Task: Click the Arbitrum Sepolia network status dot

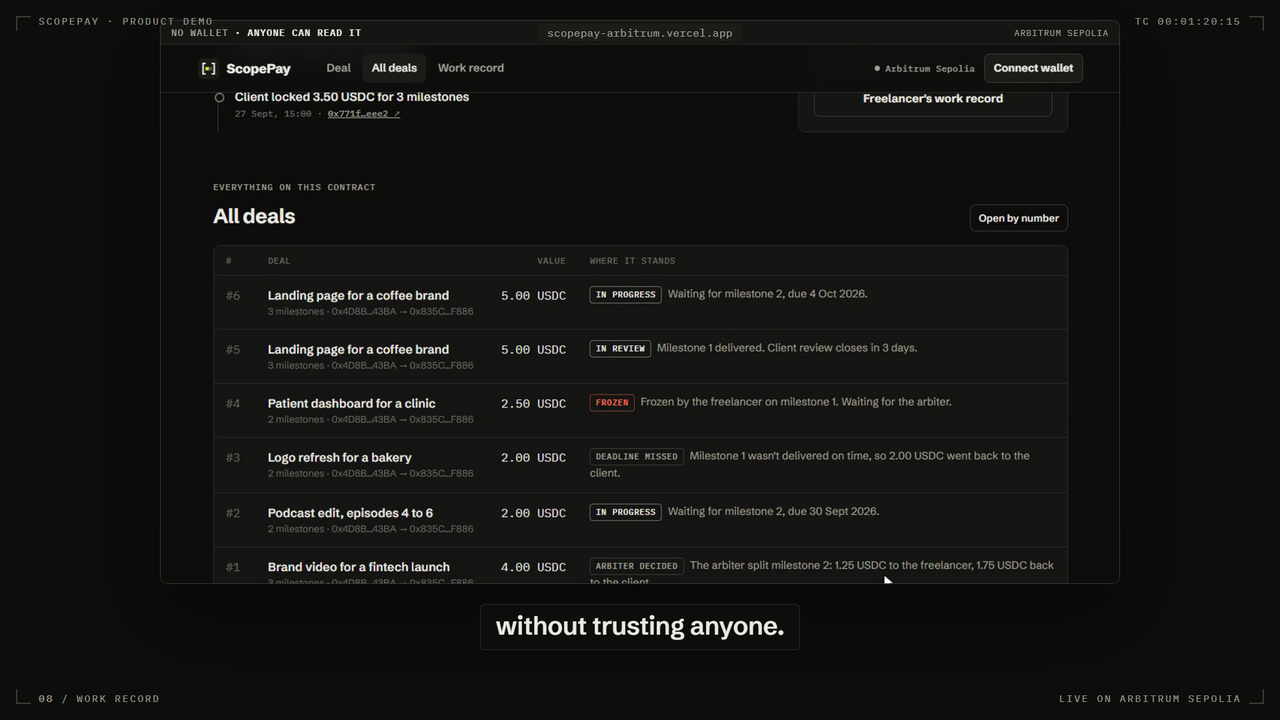Action: pyautogui.click(x=877, y=69)
